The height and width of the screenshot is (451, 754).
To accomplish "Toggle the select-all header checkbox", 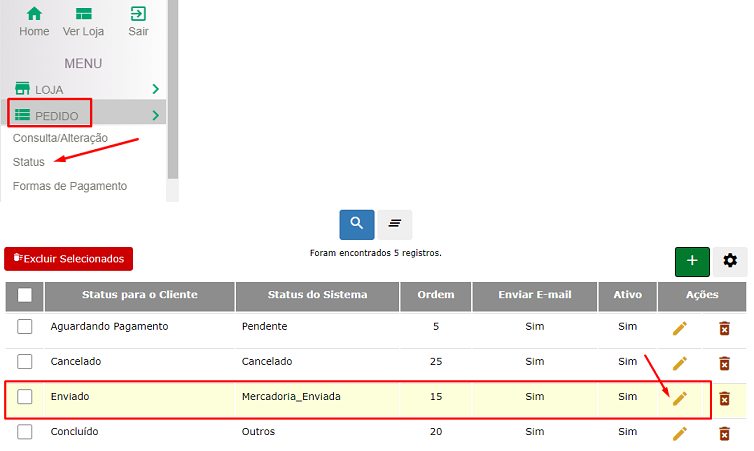I will [25, 295].
